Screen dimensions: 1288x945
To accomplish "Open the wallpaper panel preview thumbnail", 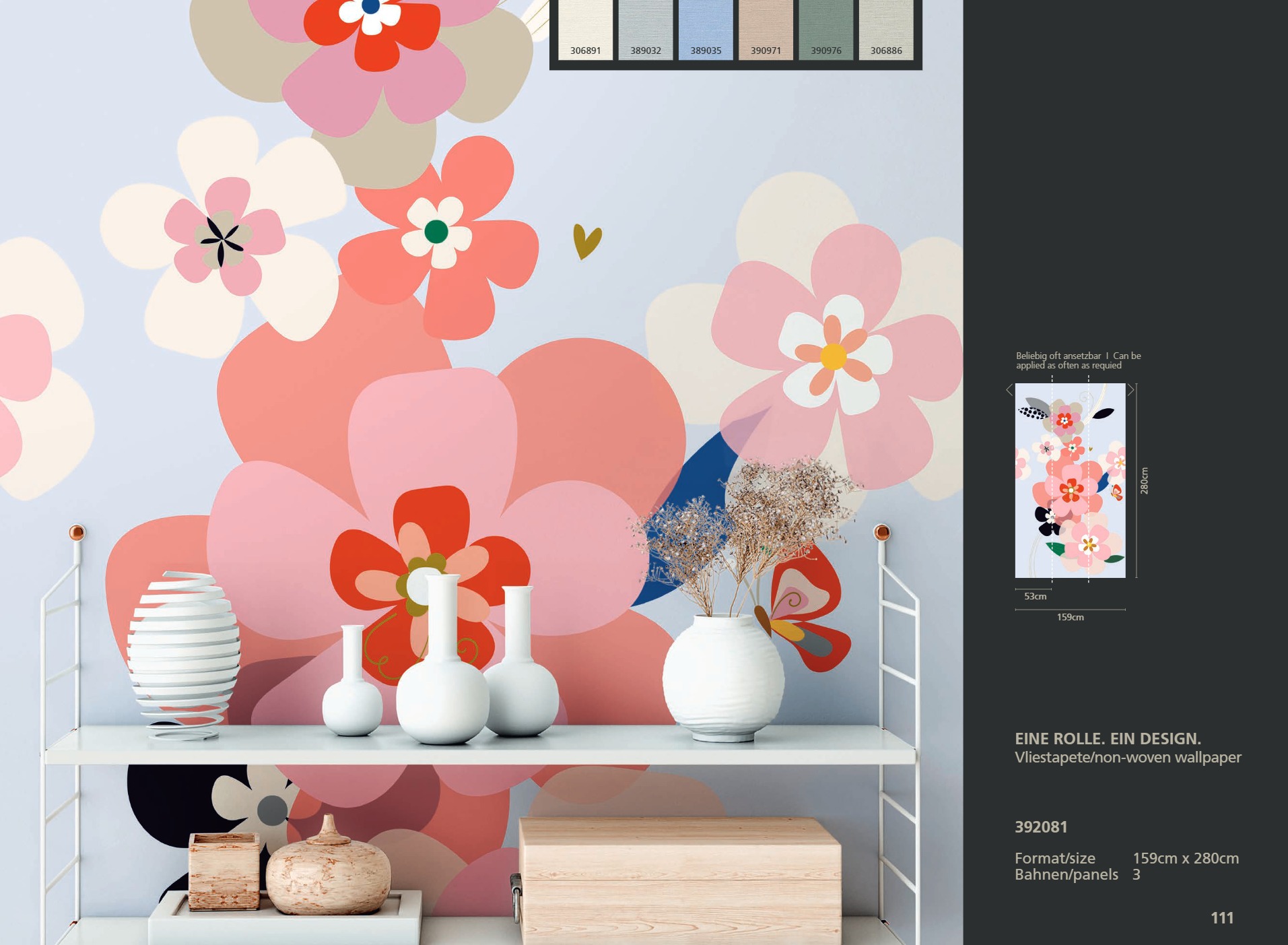I will (x=1070, y=480).
